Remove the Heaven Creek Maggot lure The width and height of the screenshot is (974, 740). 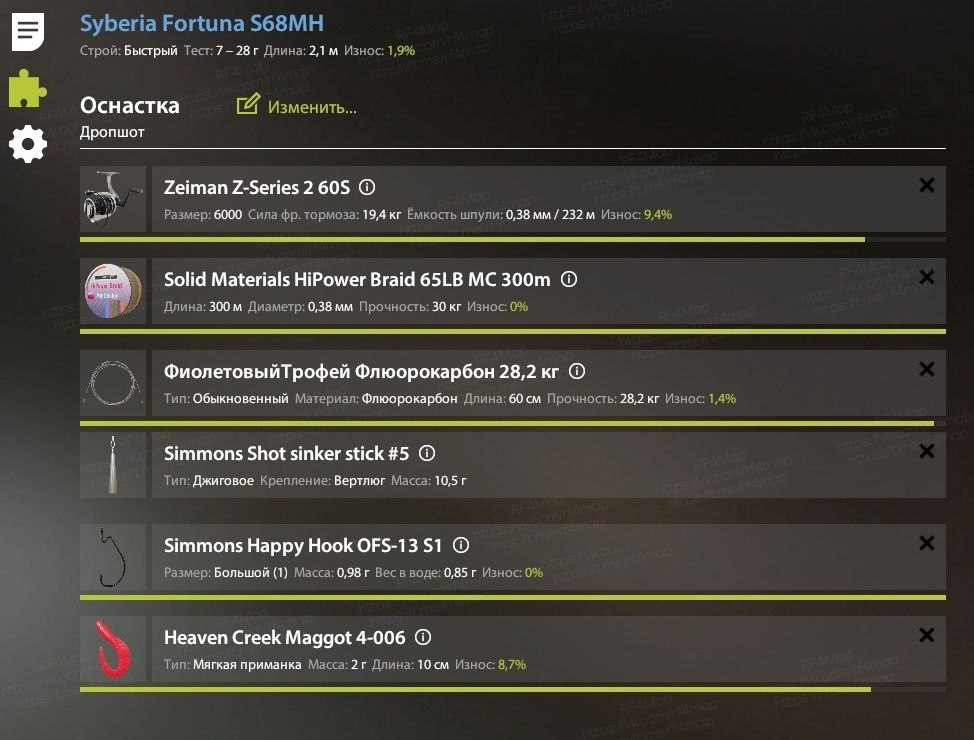(927, 635)
